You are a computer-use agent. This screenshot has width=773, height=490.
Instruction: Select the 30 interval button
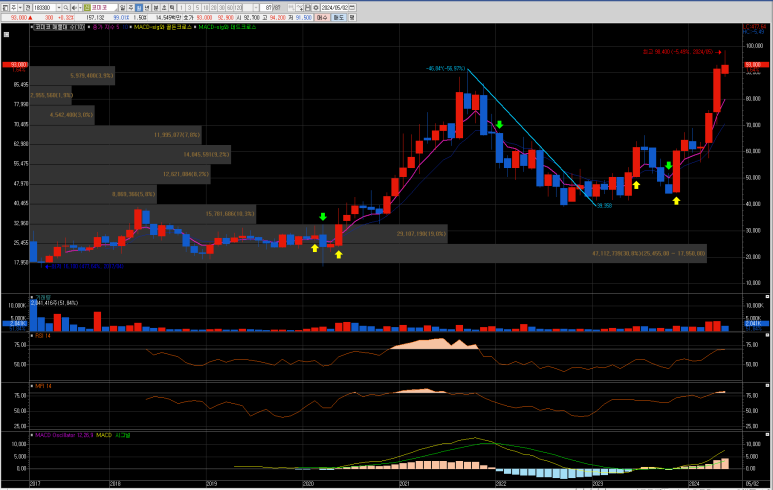(221, 8)
